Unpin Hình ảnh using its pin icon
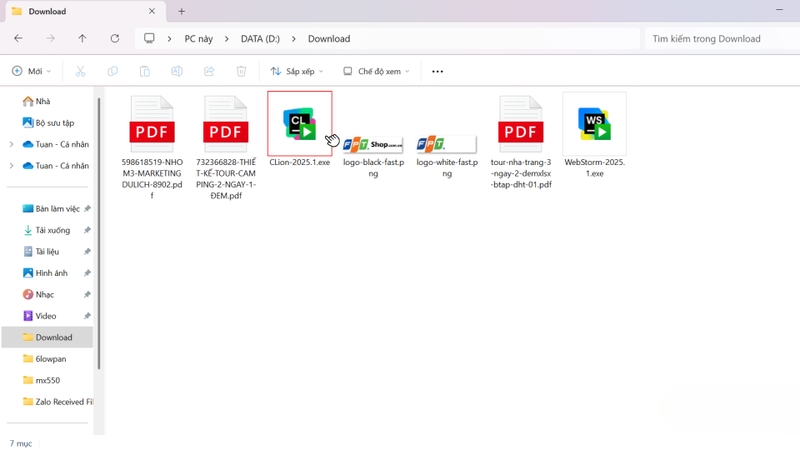800x450 pixels. pos(87,273)
